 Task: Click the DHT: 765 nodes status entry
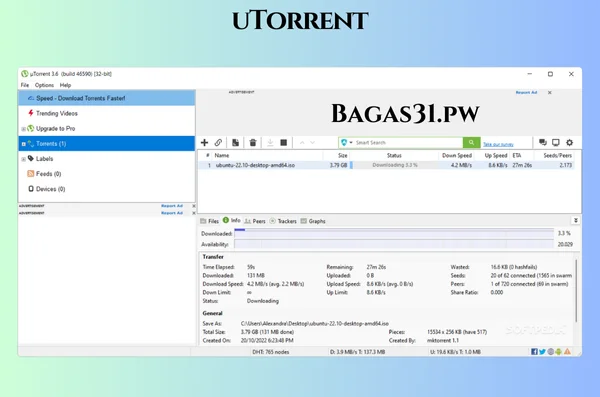coord(271,352)
